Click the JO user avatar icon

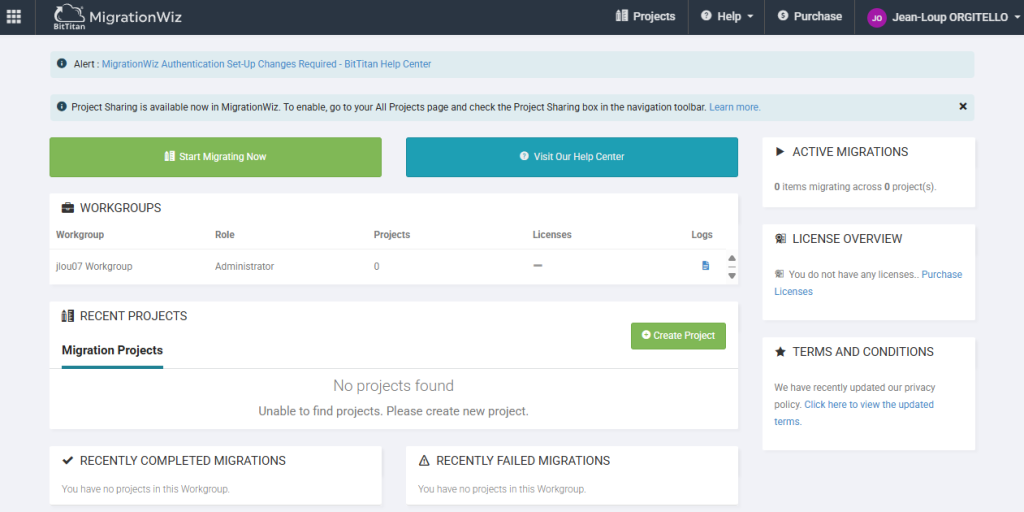click(876, 18)
